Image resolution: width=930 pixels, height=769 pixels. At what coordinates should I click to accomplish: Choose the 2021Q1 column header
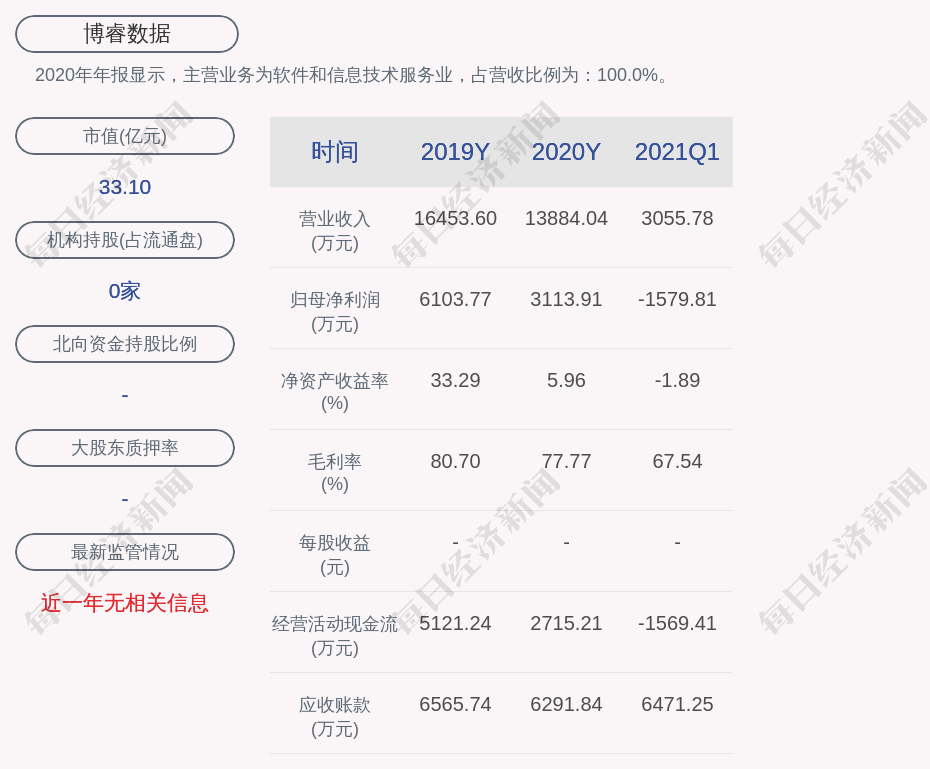[x=677, y=152]
